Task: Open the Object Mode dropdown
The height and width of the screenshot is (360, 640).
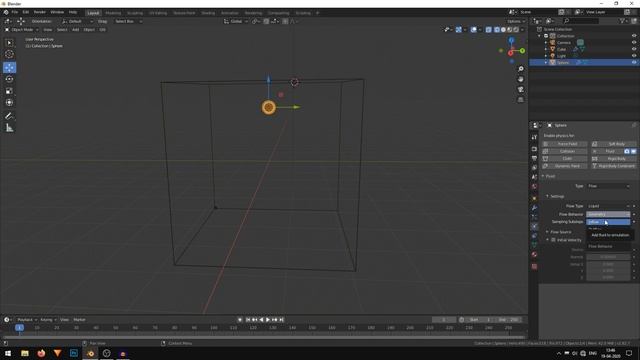Action: click(x=21, y=30)
